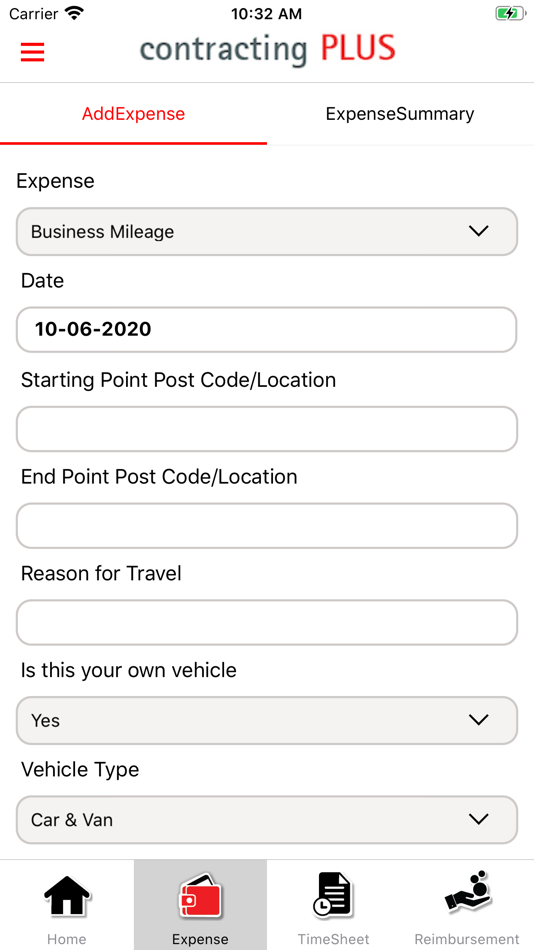Screen dimensions: 534x950
Task: Tap the TimeSheet label in bottom bar
Action: point(333,939)
